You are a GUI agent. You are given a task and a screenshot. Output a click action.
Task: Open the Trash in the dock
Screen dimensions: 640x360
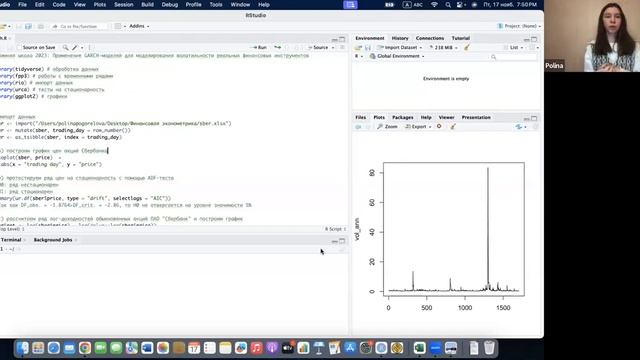[x=489, y=348]
